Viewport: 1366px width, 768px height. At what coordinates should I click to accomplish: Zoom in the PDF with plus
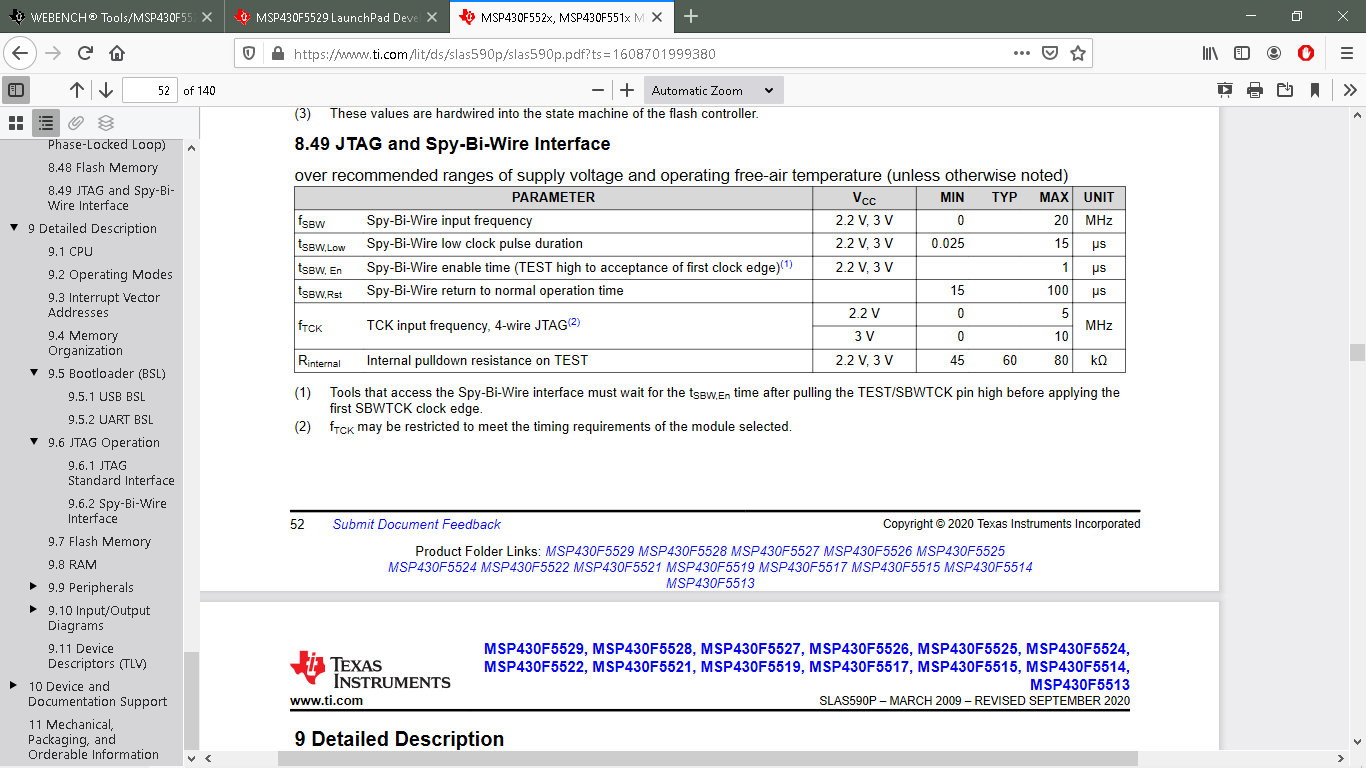627,90
